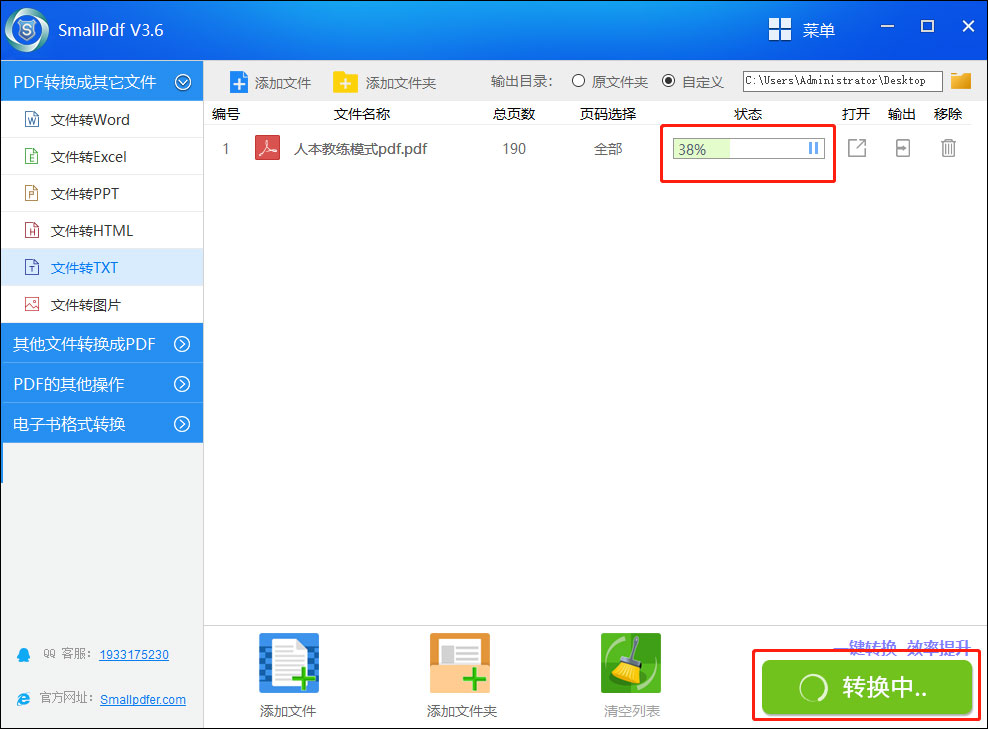This screenshot has width=988, height=729.
Task: Expand the 电子书格式转换 section
Action: coord(102,422)
